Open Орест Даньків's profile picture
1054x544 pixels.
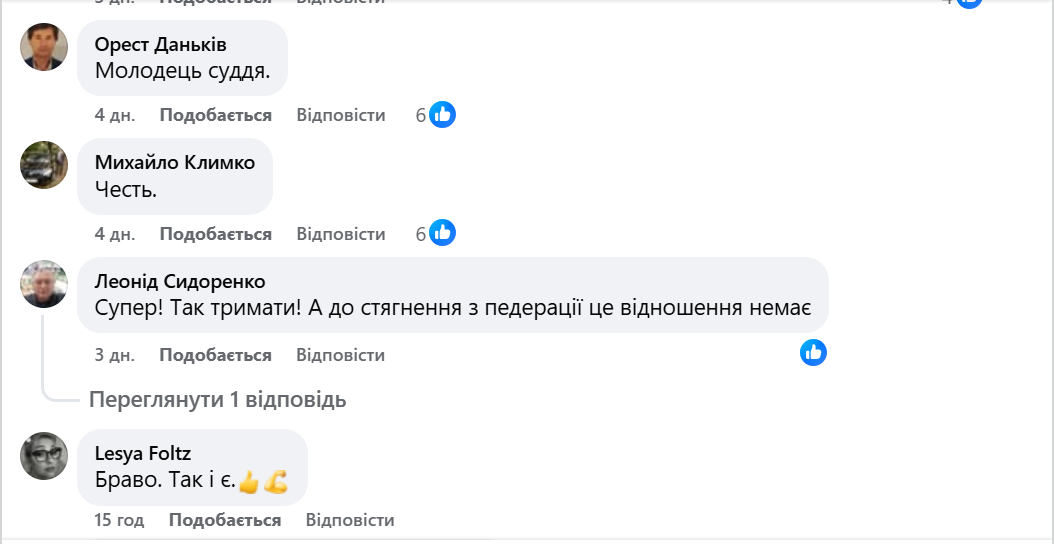click(44, 47)
